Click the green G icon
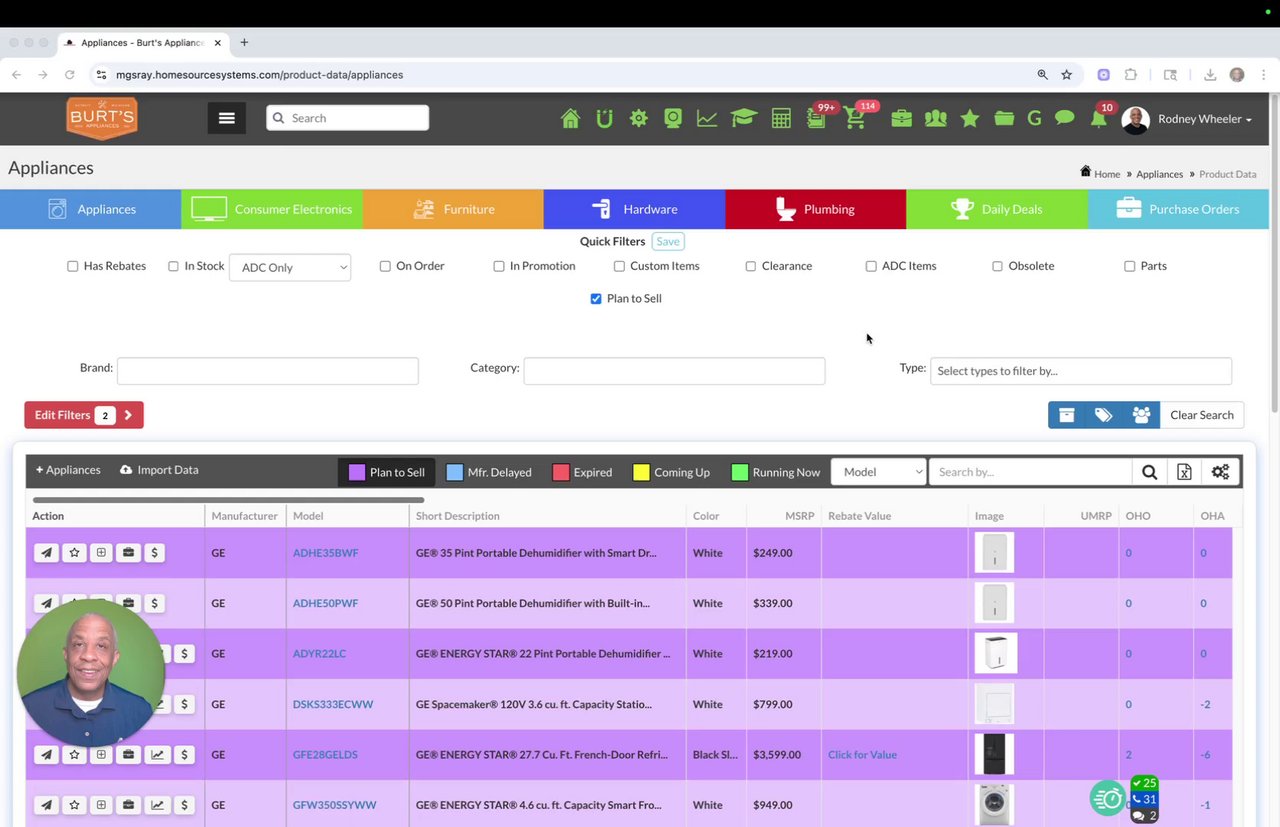1280x827 pixels. point(1034,118)
